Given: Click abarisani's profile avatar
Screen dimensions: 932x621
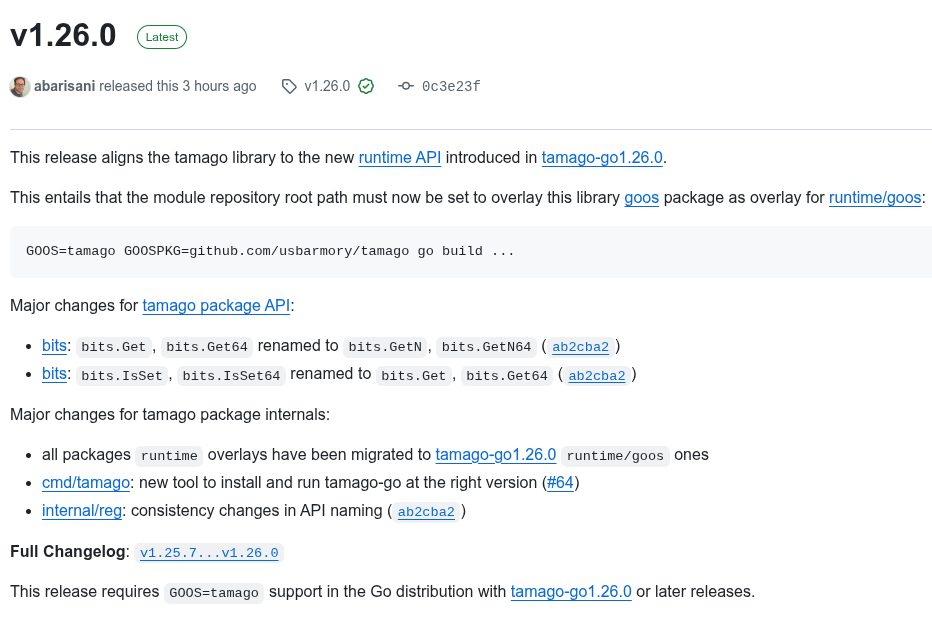Looking at the screenshot, I should [x=20, y=87].
